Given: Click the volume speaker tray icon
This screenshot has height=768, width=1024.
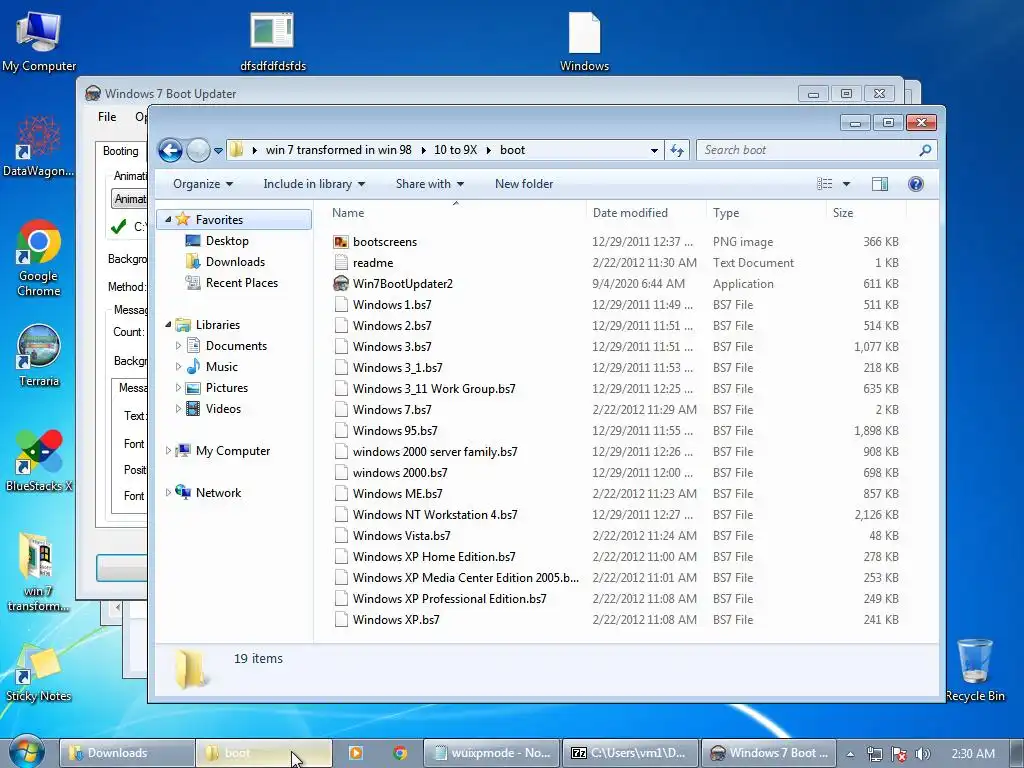Looking at the screenshot, I should (x=922, y=754).
